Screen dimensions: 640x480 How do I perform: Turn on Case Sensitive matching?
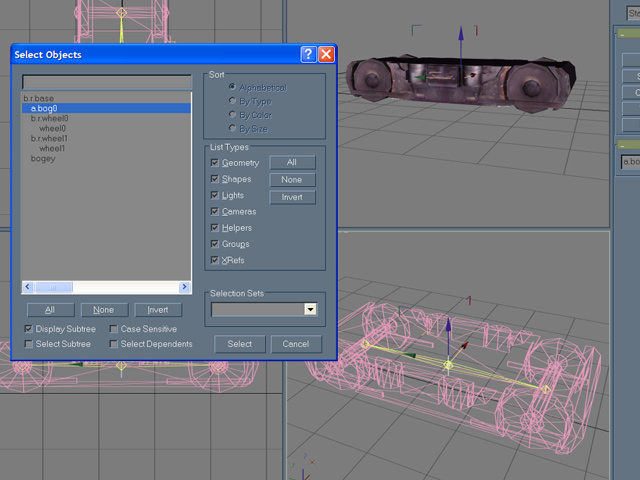tap(114, 329)
